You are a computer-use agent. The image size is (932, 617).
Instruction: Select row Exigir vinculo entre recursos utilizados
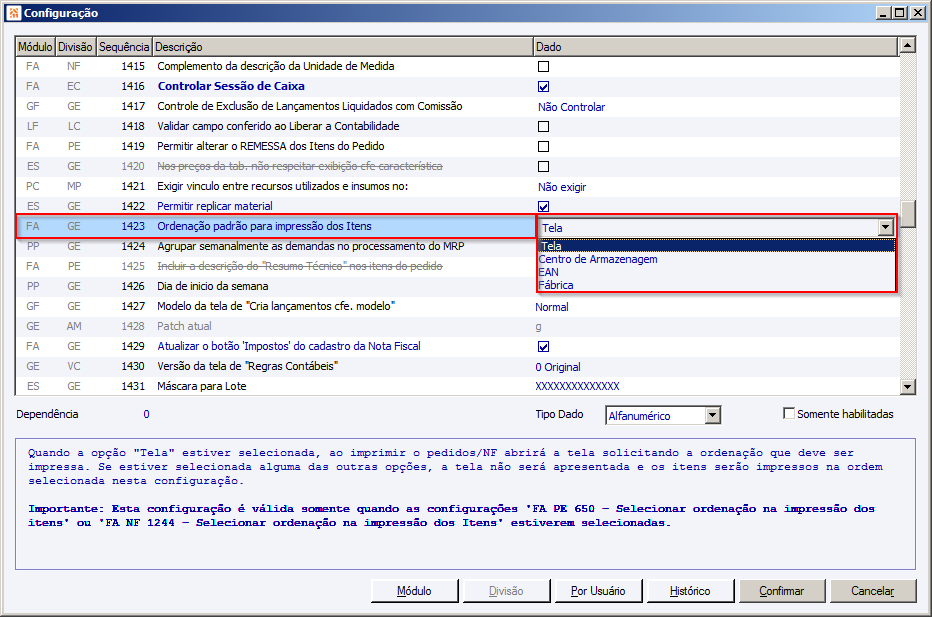point(457,187)
